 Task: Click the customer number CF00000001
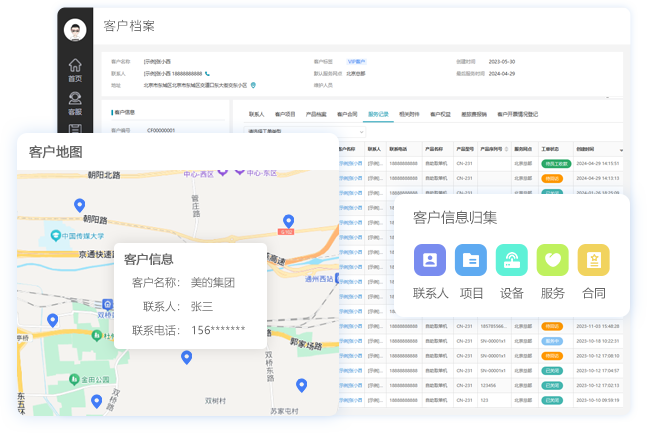tap(161, 130)
